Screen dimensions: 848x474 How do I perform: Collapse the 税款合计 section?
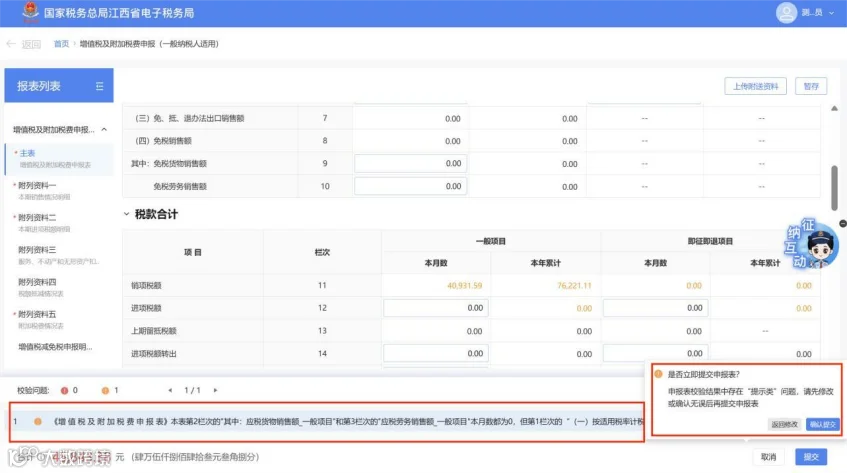coord(126,214)
